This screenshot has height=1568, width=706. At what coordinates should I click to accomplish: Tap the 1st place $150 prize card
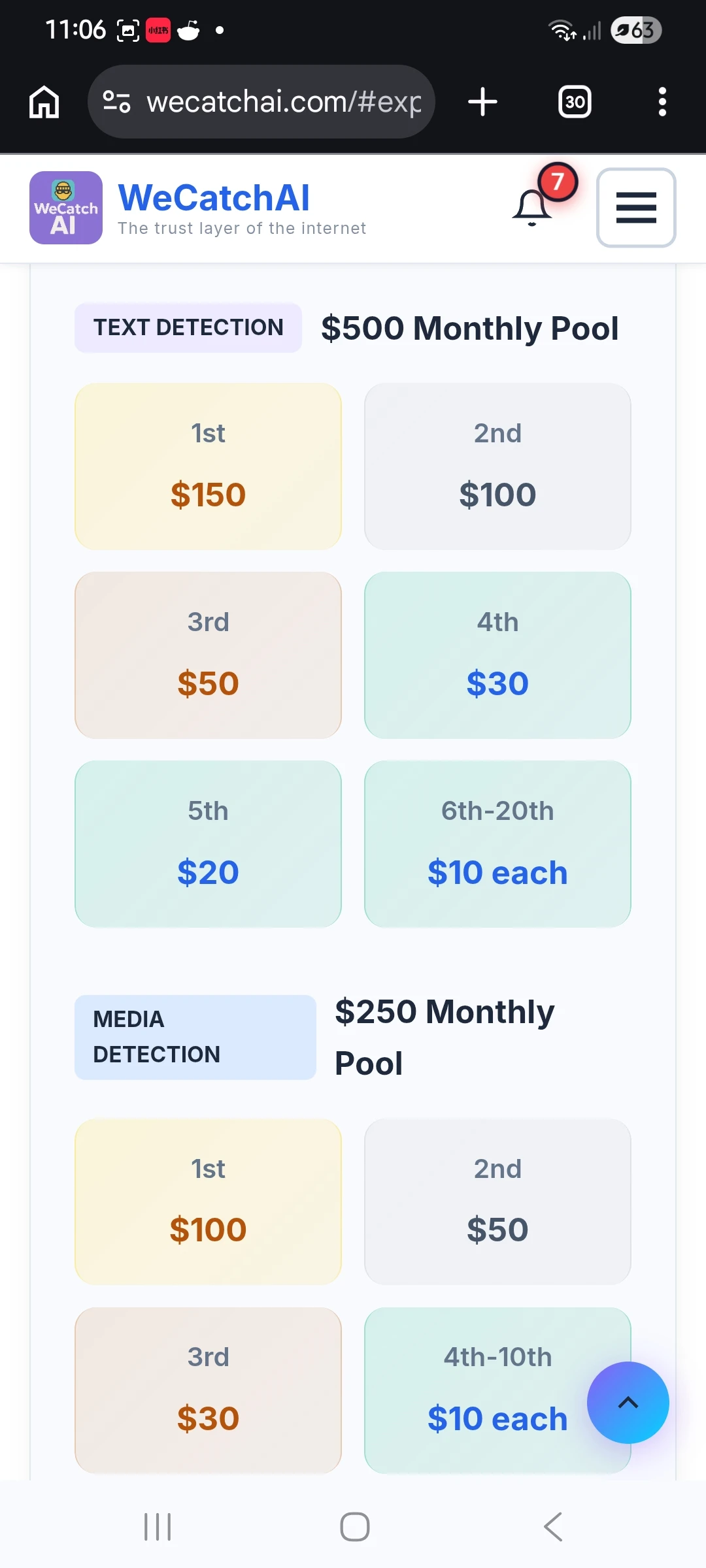tap(209, 466)
